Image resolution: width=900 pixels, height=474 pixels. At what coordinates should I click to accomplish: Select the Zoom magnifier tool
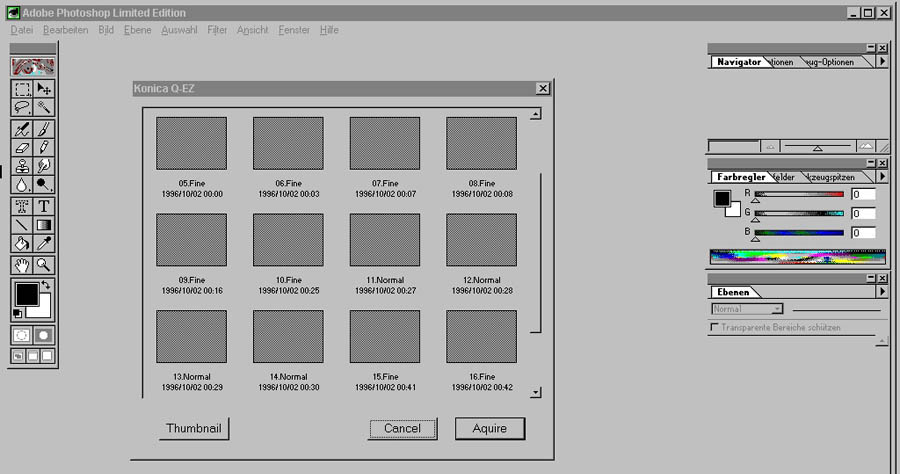click(44, 265)
